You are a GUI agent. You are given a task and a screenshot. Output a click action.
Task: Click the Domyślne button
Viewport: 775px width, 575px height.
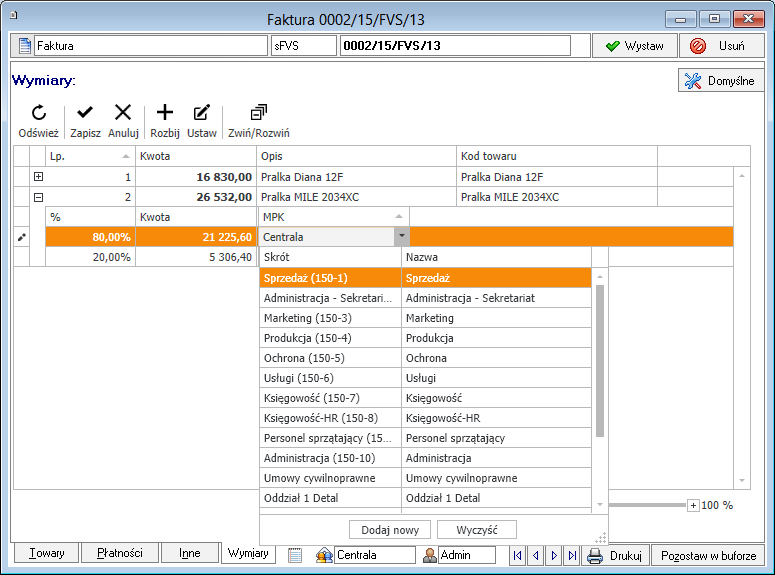721,81
